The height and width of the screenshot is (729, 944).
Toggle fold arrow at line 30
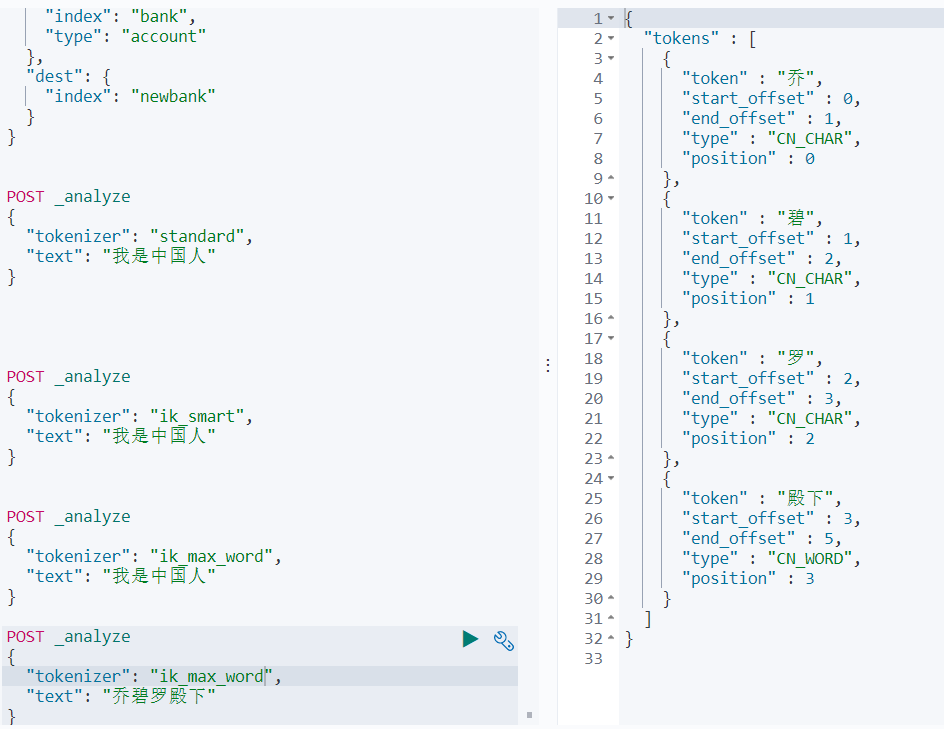611,598
